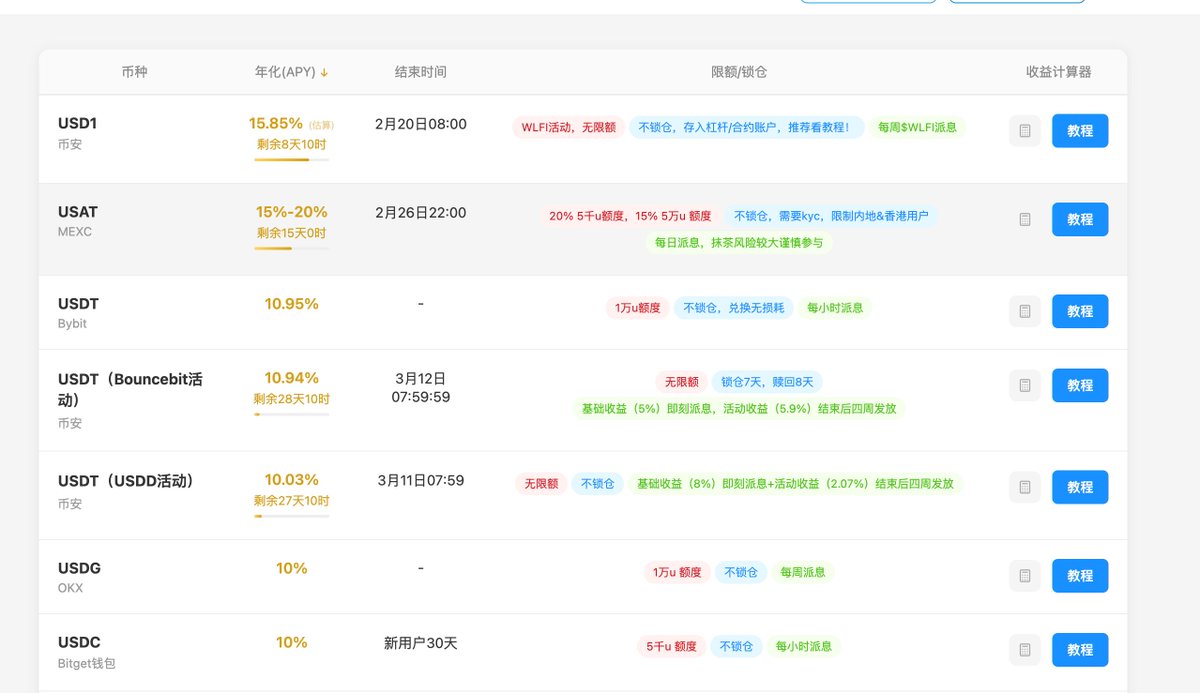Click the '无限额' tag in Bouncebit row

pyautogui.click(x=681, y=382)
